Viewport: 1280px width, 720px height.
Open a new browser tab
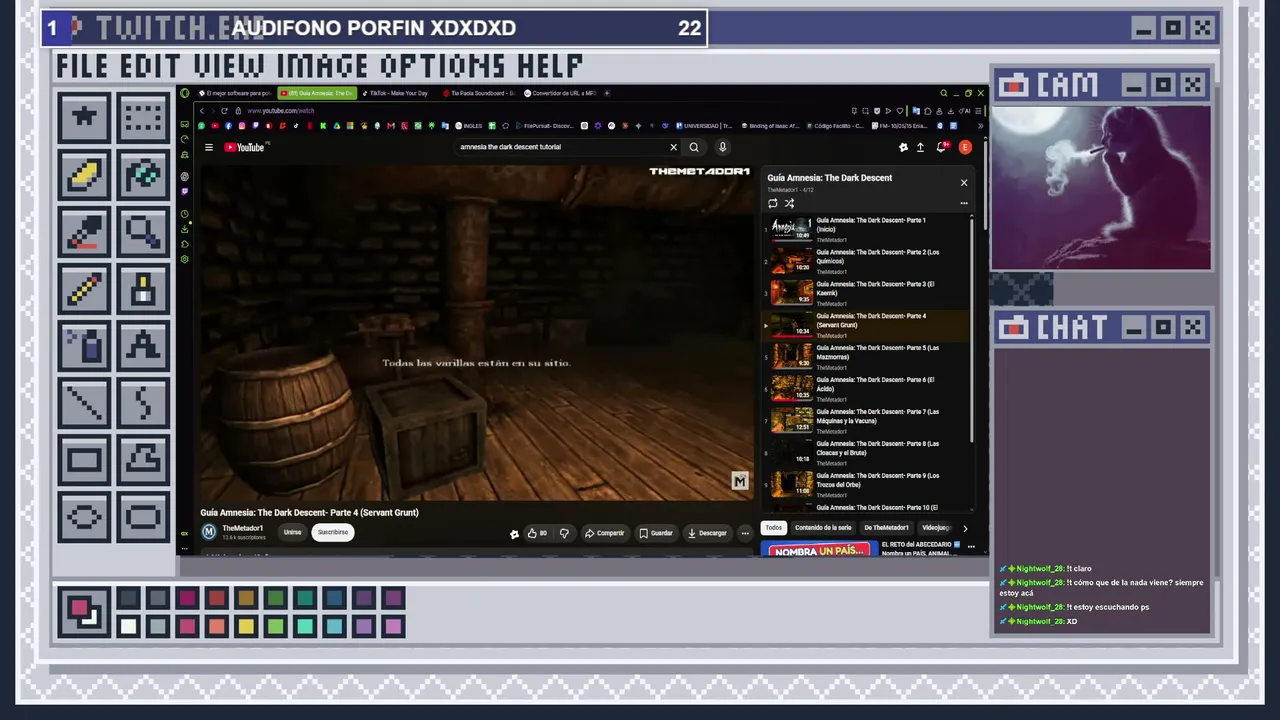[x=607, y=93]
